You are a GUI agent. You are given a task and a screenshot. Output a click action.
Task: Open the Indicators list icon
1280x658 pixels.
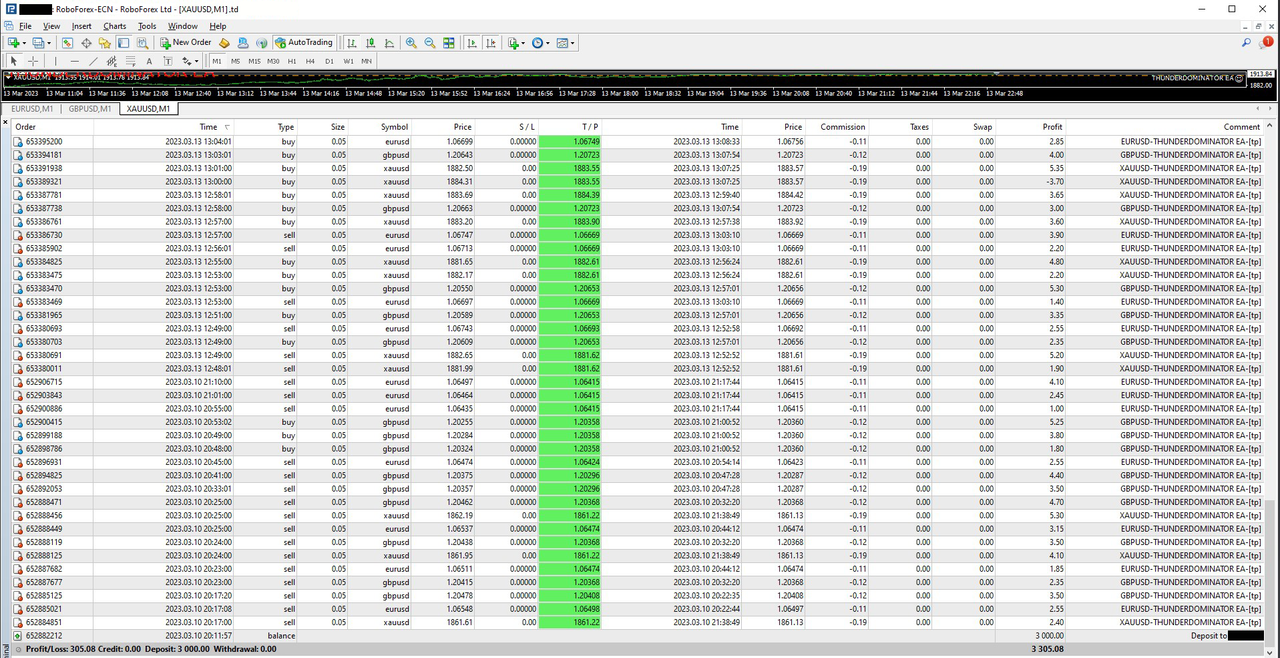click(513, 43)
